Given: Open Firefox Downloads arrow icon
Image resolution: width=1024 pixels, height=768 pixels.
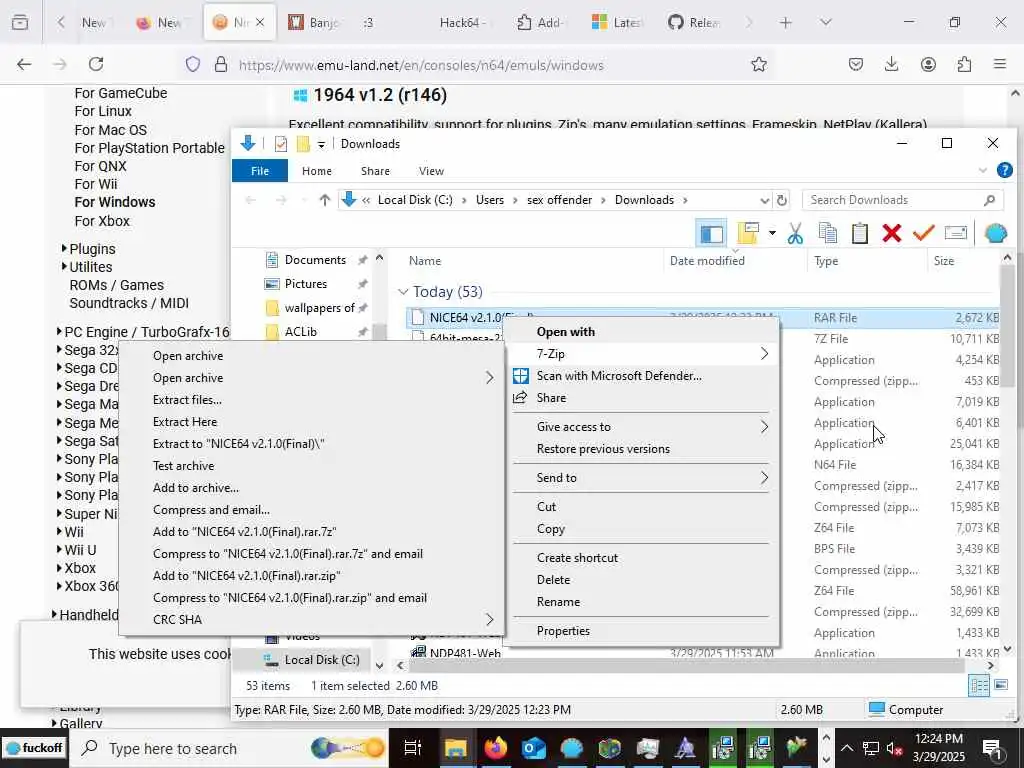Looking at the screenshot, I should 891,64.
